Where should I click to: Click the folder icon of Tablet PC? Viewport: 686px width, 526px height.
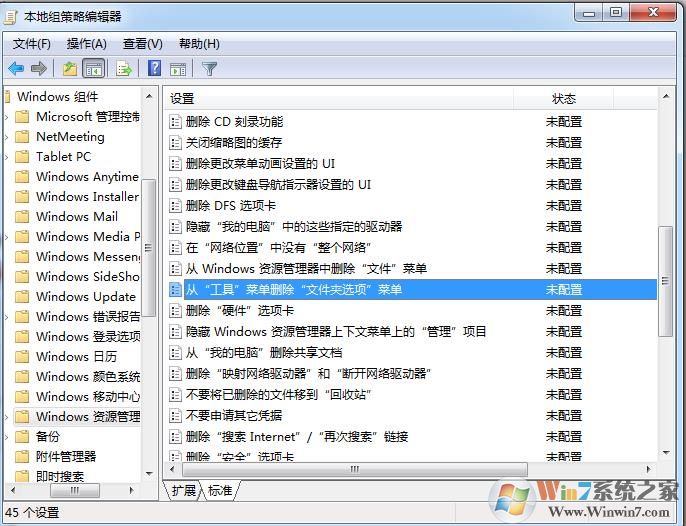[22, 157]
